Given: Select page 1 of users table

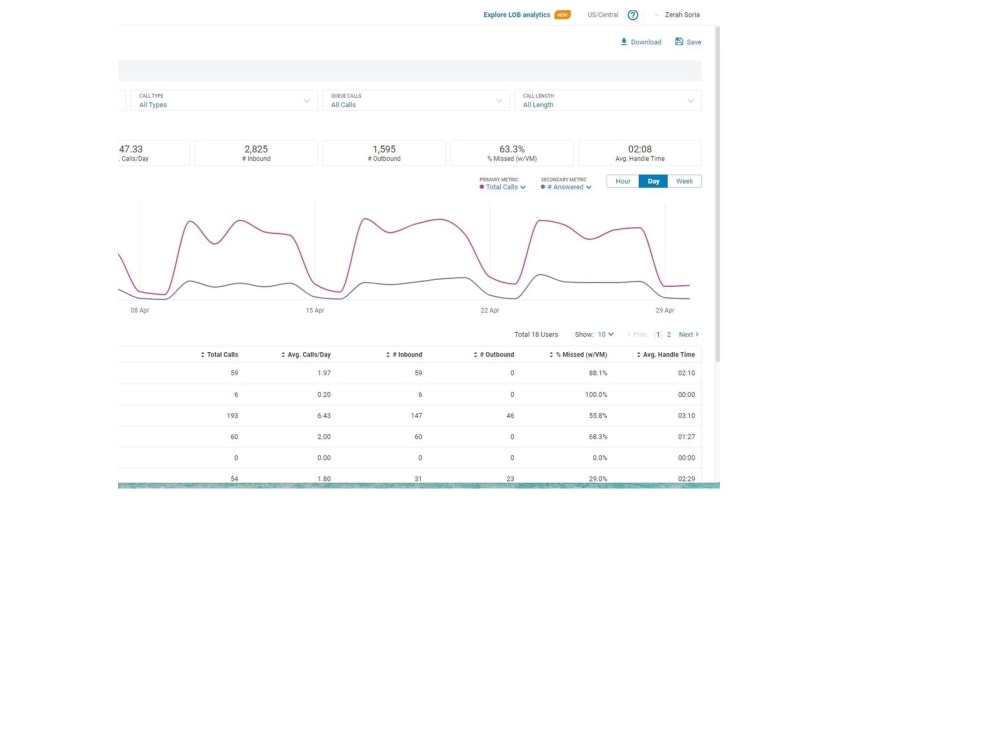Looking at the screenshot, I should pos(658,334).
